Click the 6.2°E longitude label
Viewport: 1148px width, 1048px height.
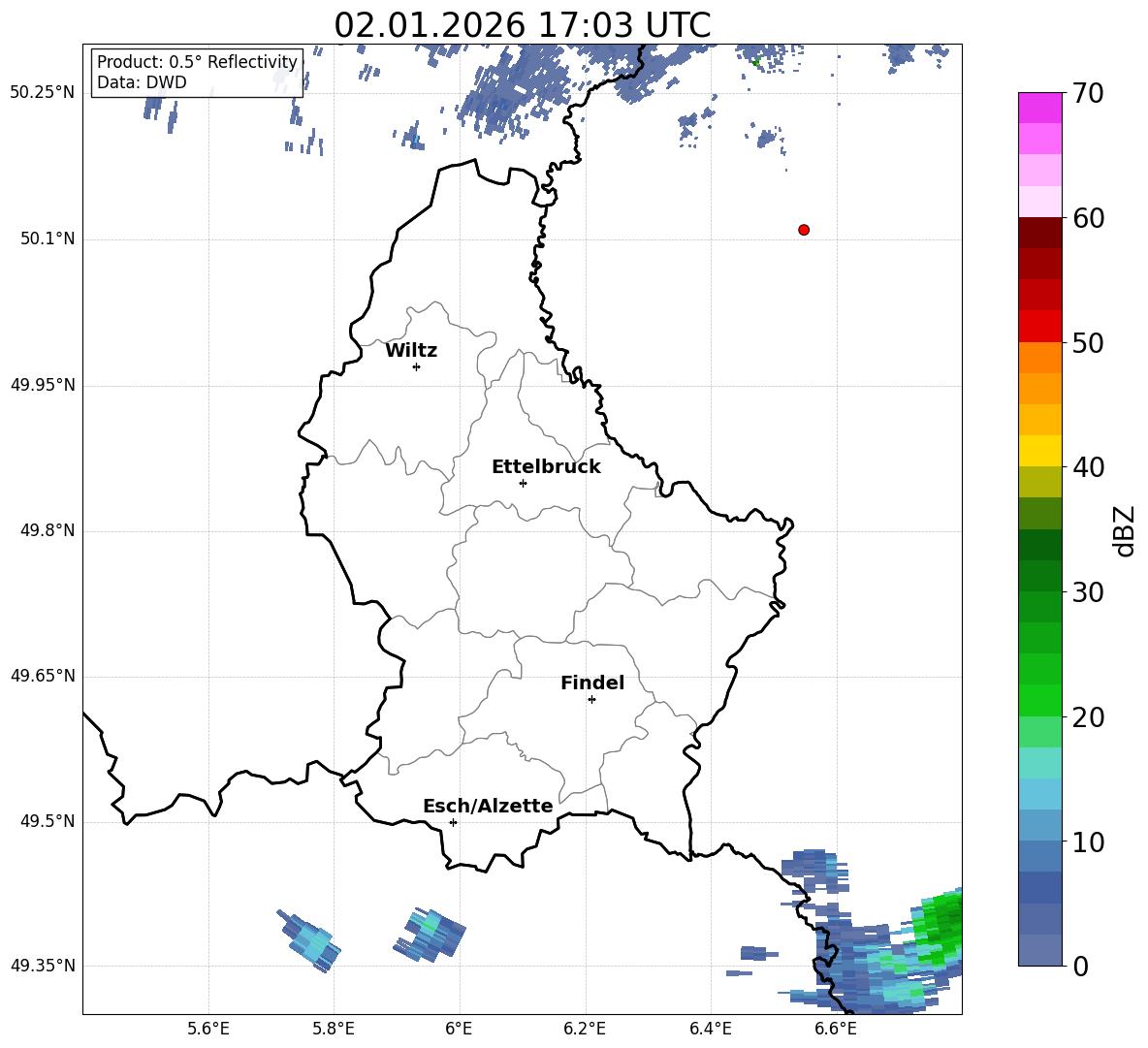585,1029
